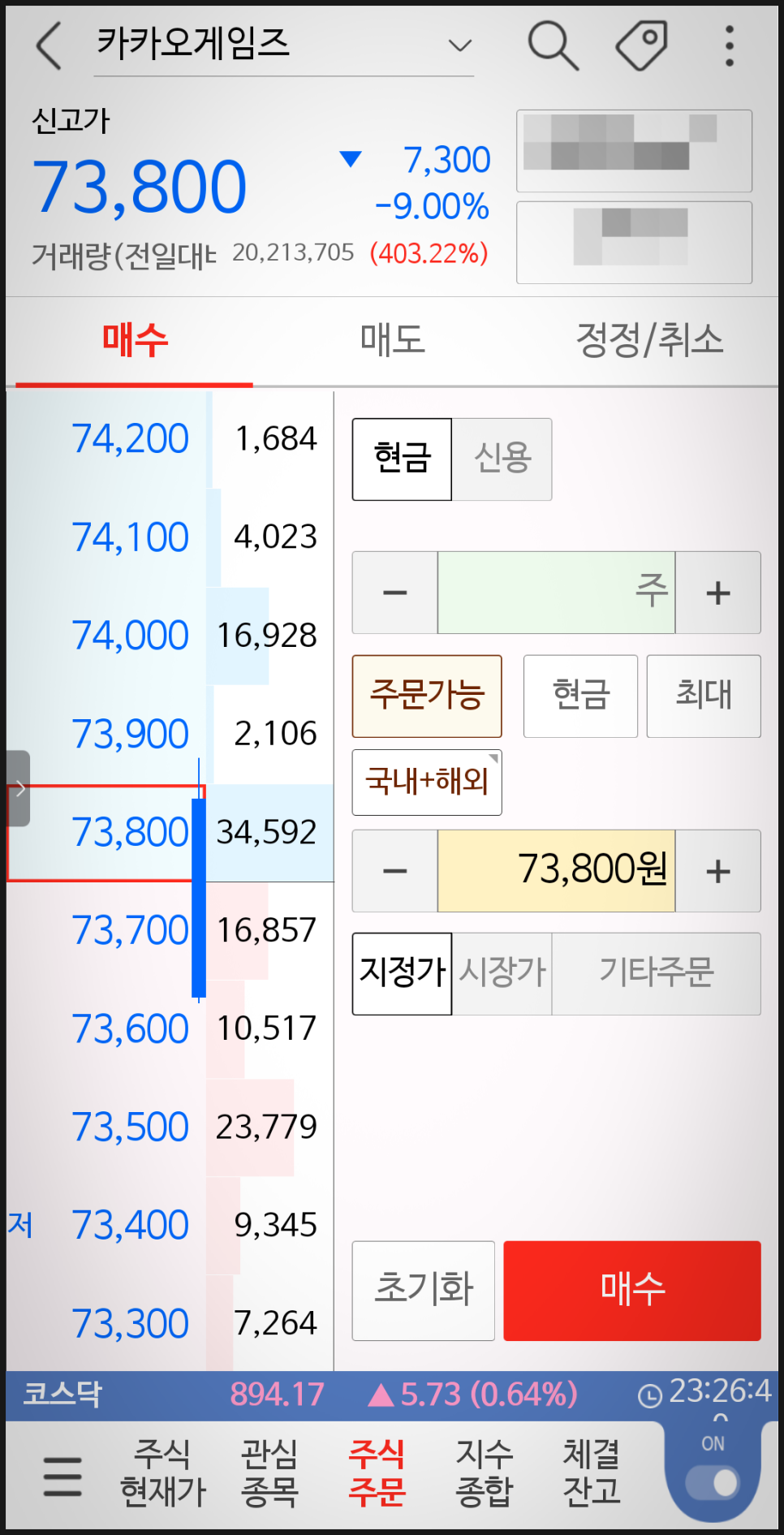Toggle the ON switch at bottom right
Viewport: 784px width, 1535px height.
click(x=713, y=1483)
